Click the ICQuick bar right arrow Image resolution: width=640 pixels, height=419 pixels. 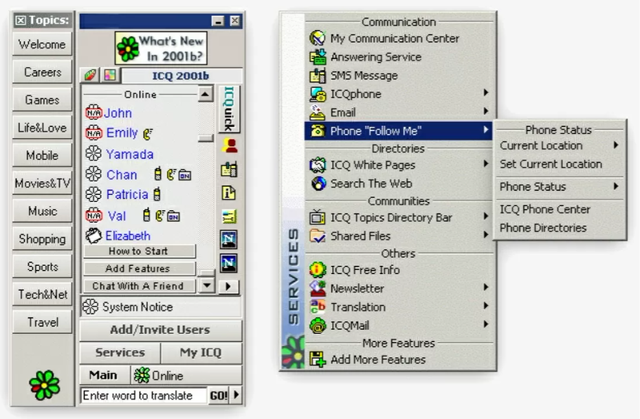click(229, 286)
